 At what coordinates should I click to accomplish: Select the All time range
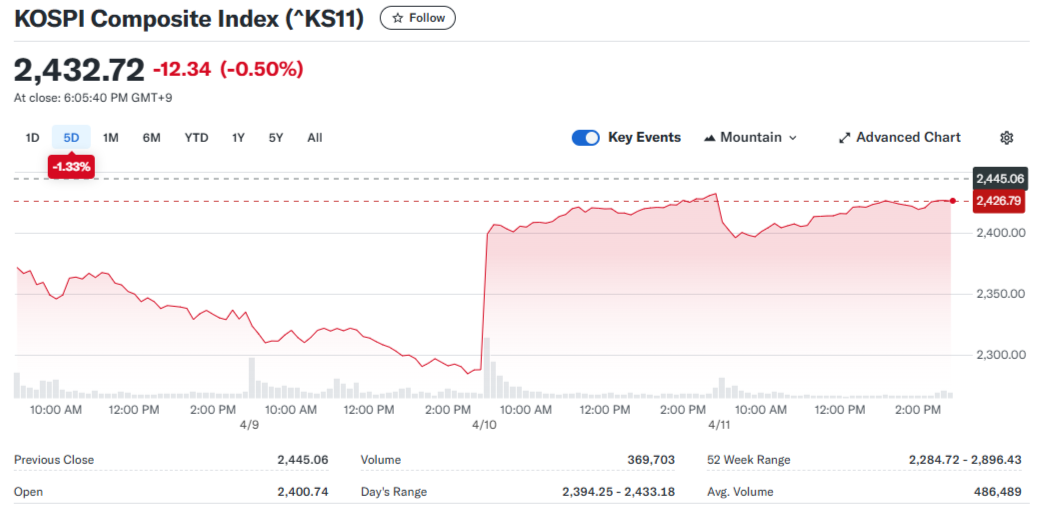coord(315,138)
